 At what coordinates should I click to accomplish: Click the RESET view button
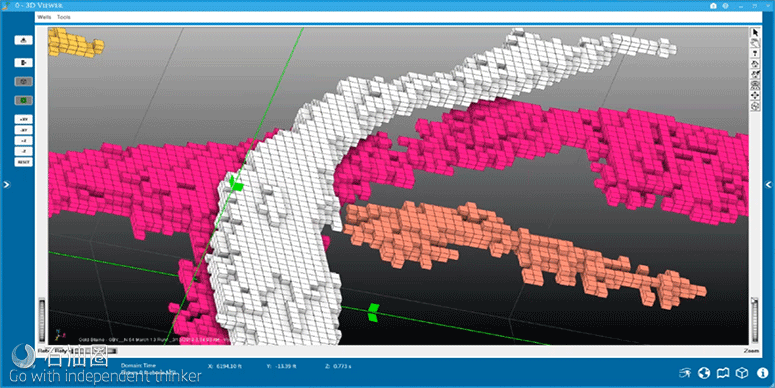[23, 162]
